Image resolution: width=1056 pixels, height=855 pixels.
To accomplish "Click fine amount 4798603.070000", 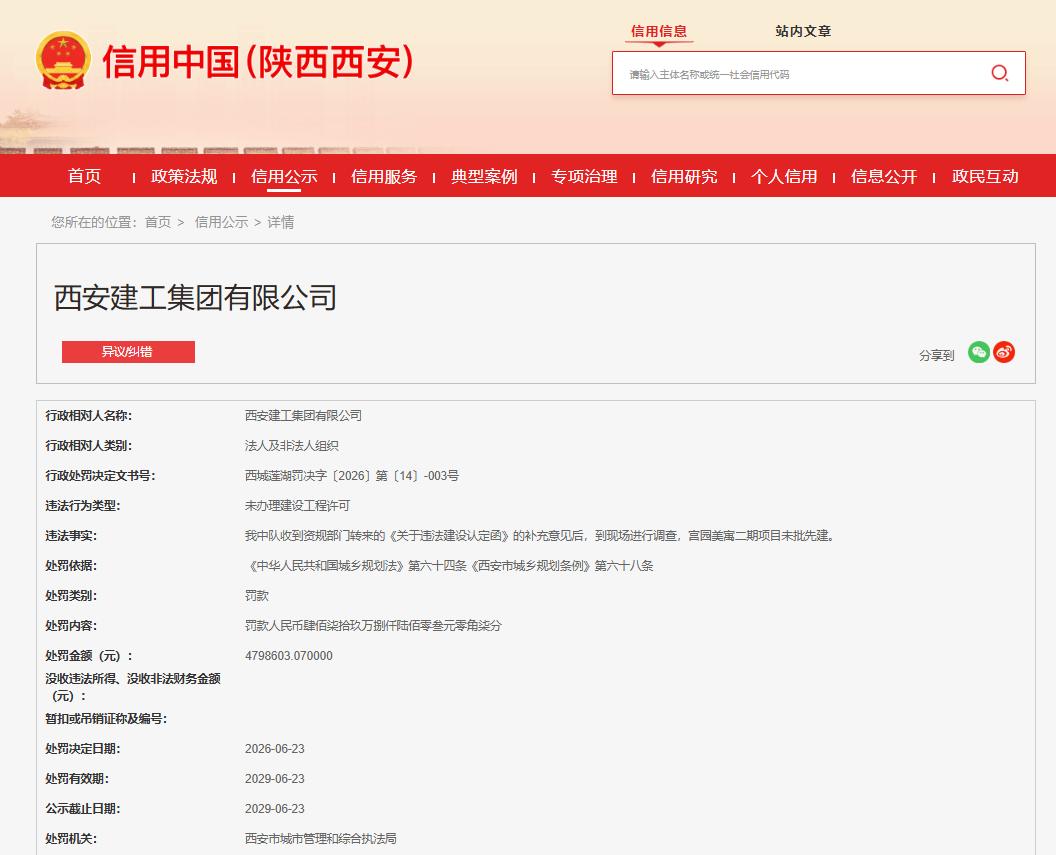I will [289, 656].
